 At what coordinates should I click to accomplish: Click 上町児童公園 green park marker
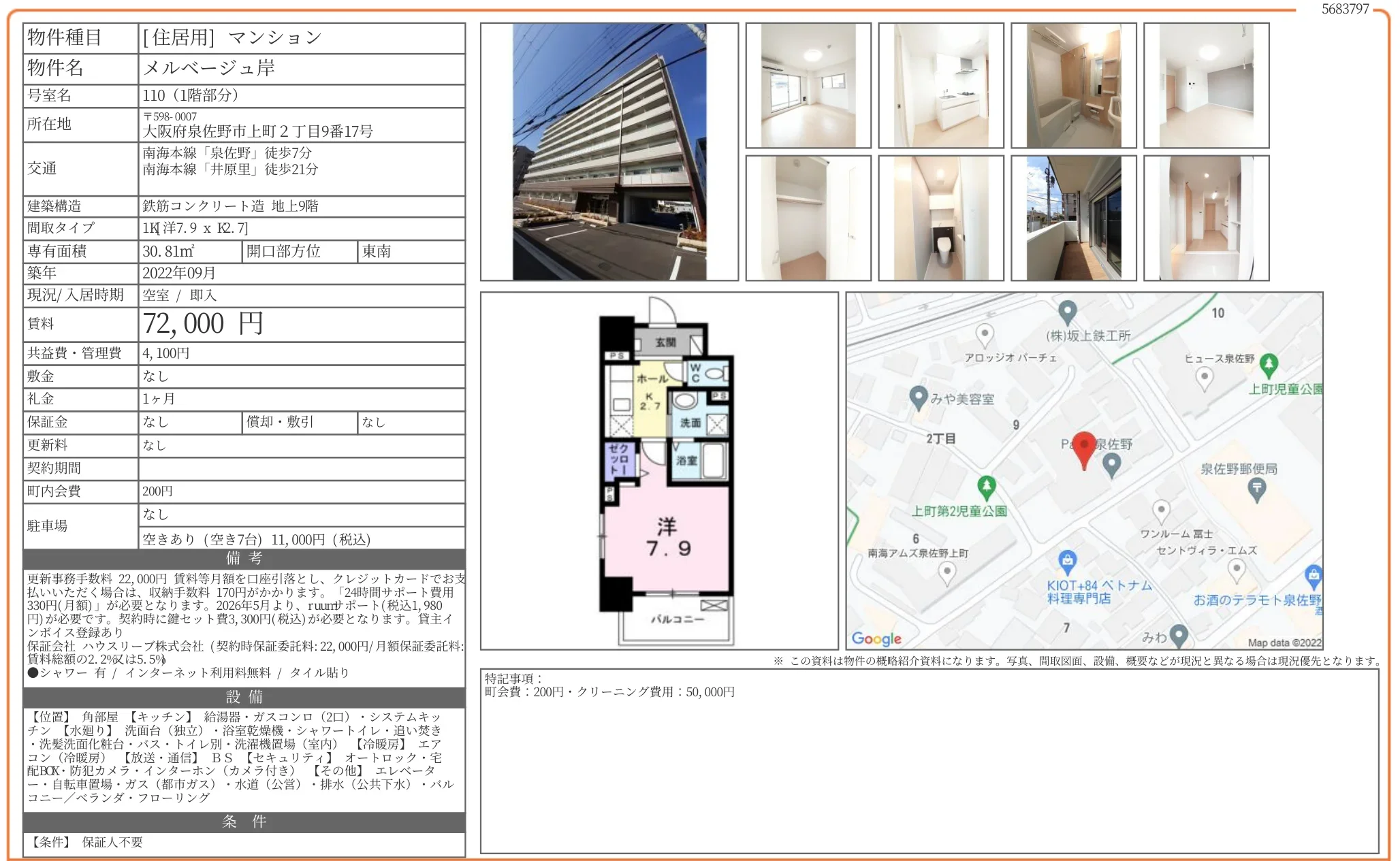[1268, 364]
